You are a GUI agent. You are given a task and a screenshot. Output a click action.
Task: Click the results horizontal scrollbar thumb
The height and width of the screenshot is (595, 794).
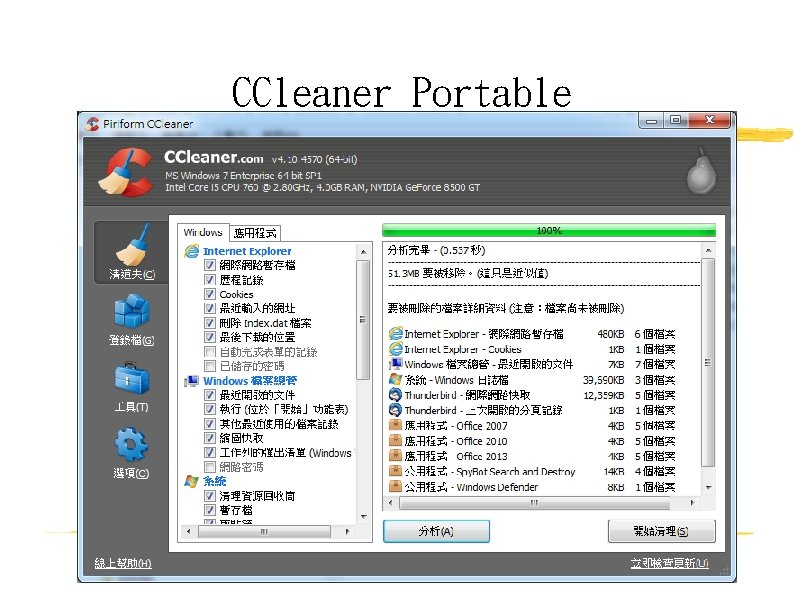click(534, 503)
